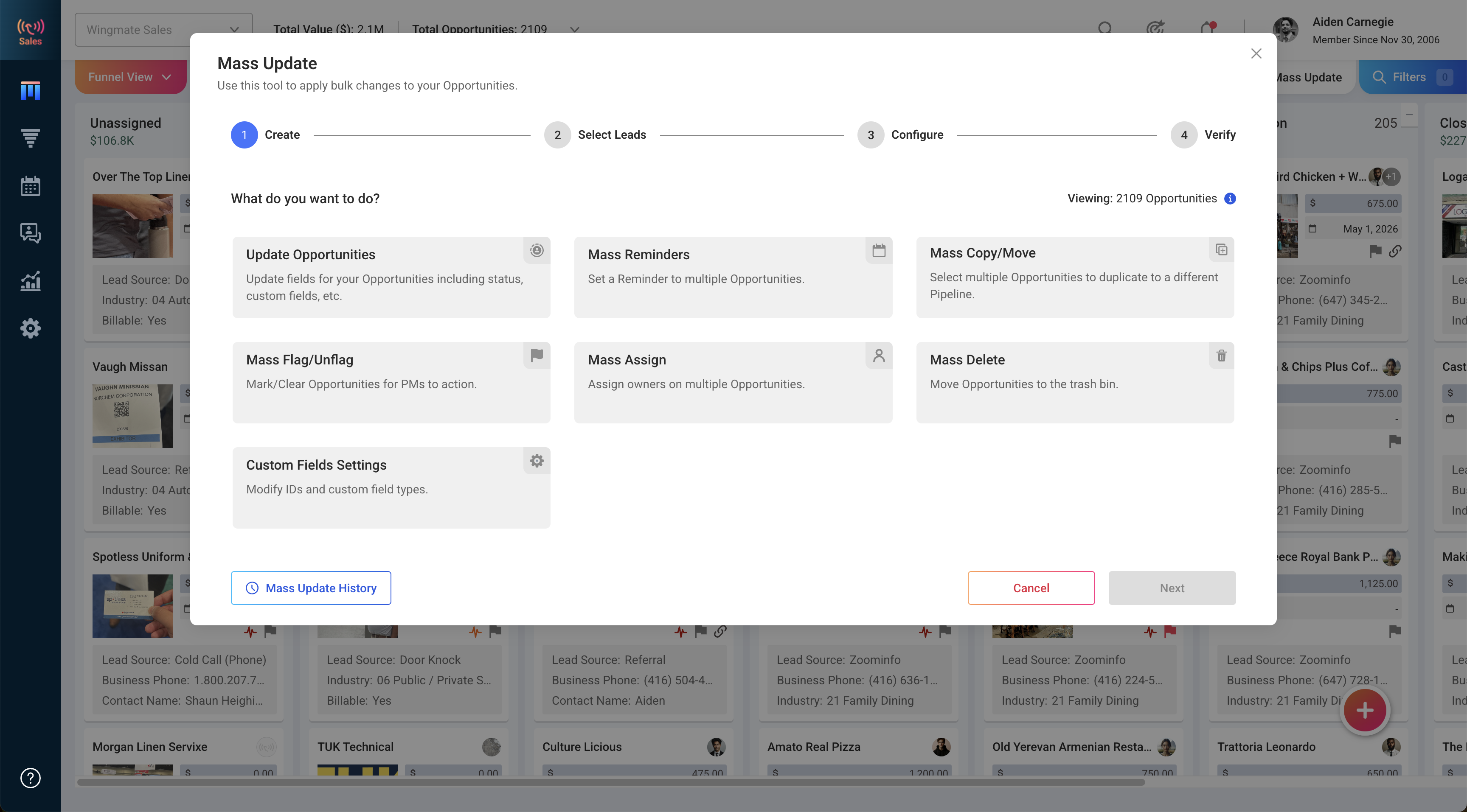Open the calendar icon in sidebar
The width and height of the screenshot is (1467, 812).
click(x=30, y=186)
